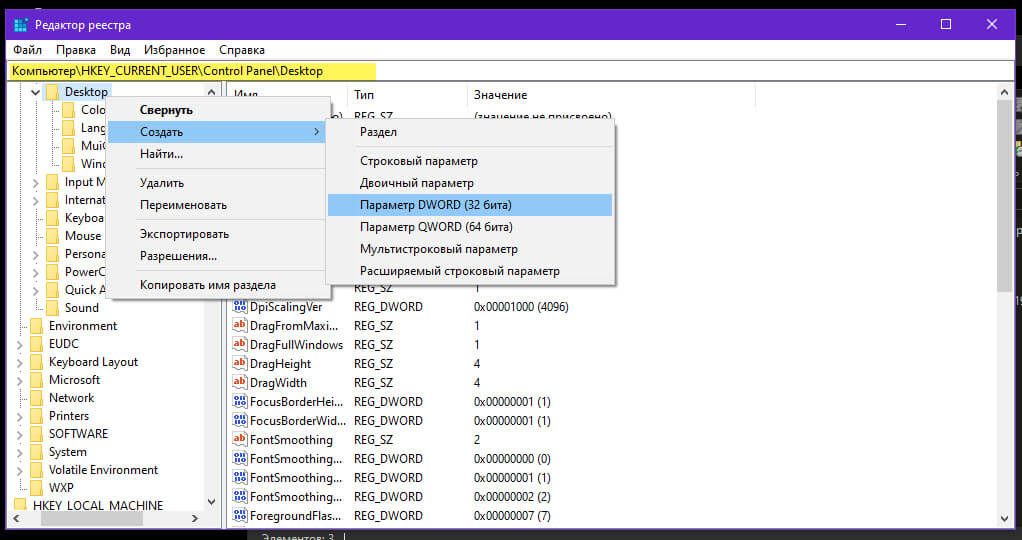Open the Вид menu
Viewport: 1022px width, 540px height.
(x=120, y=50)
